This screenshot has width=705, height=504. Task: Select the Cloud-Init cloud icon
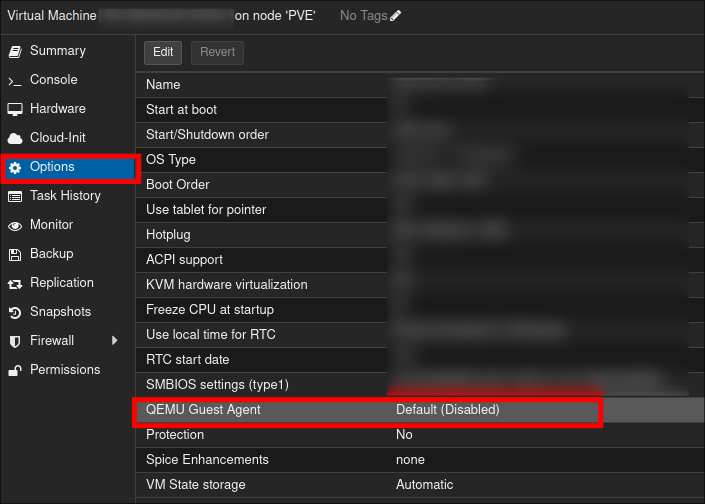point(15,138)
